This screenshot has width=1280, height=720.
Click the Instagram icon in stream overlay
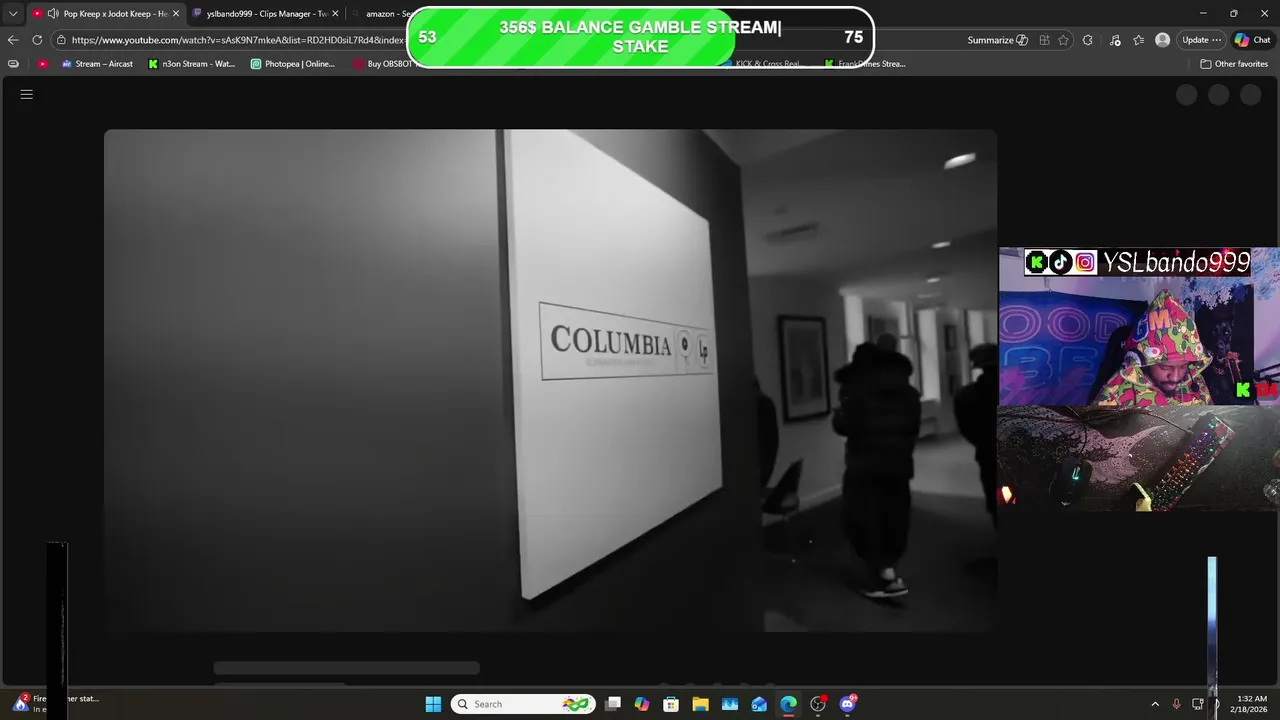pos(1084,263)
